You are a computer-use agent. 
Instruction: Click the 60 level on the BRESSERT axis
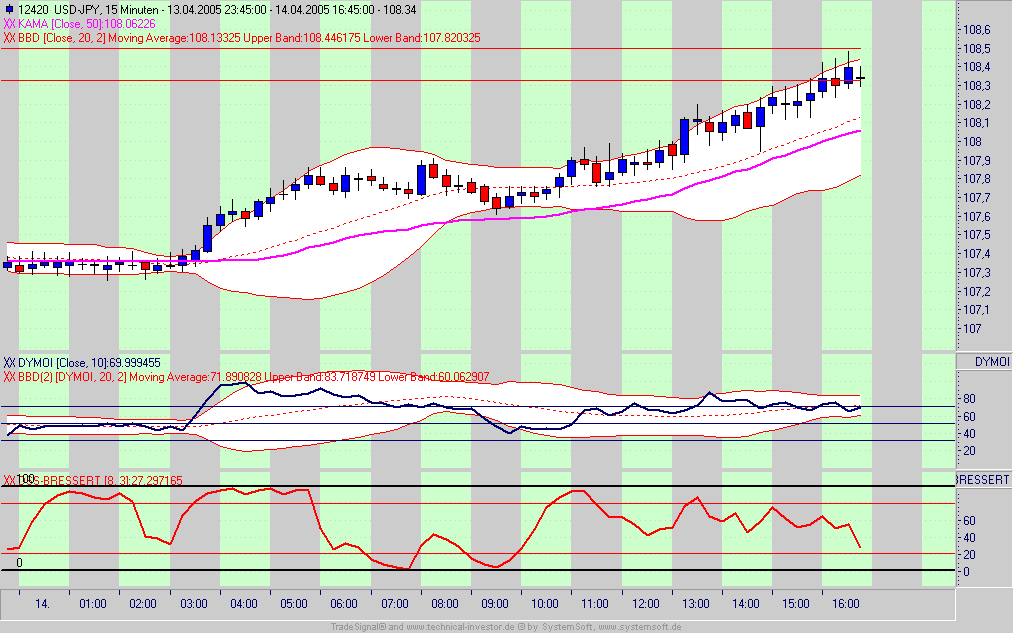pyautogui.click(x=969, y=521)
